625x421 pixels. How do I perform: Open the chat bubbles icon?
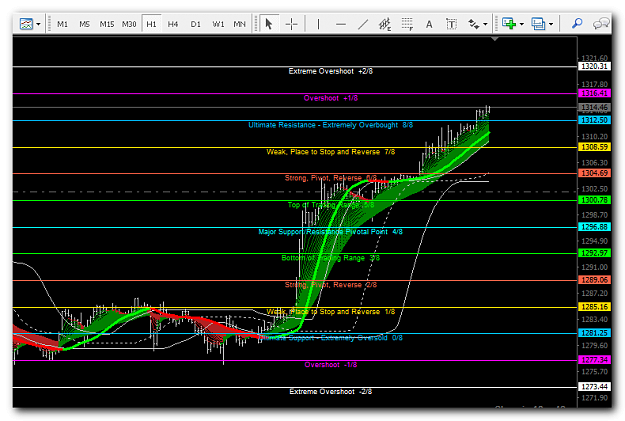[x=601, y=24]
